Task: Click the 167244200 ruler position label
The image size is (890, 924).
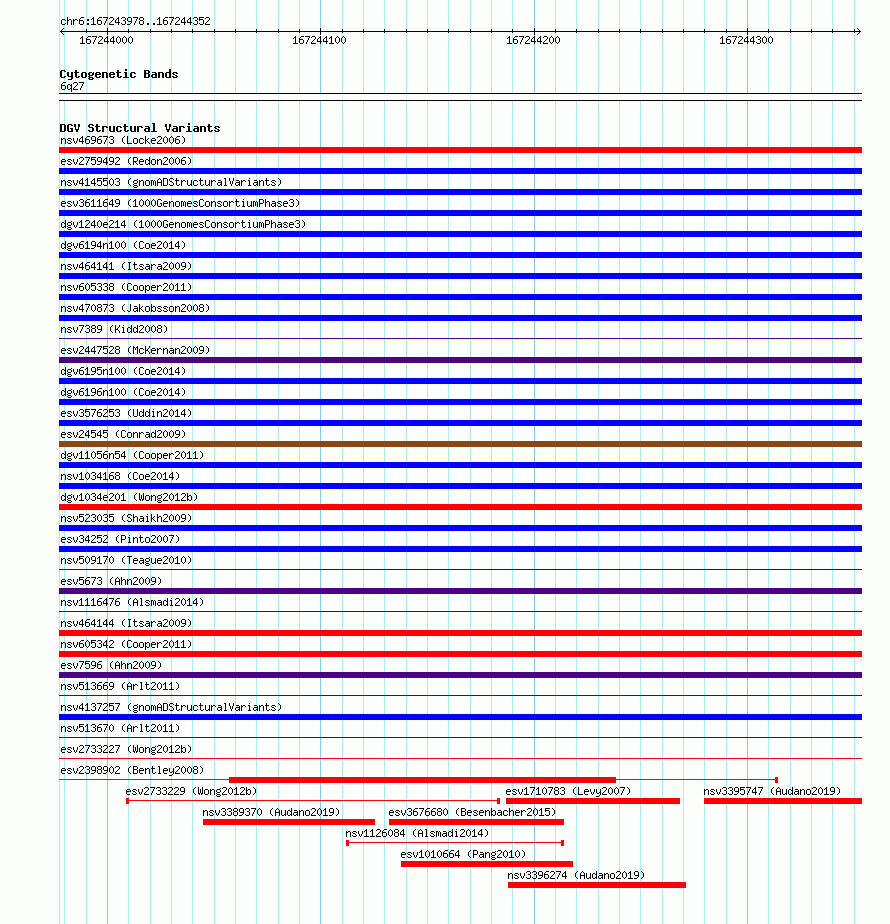Action: (x=533, y=41)
